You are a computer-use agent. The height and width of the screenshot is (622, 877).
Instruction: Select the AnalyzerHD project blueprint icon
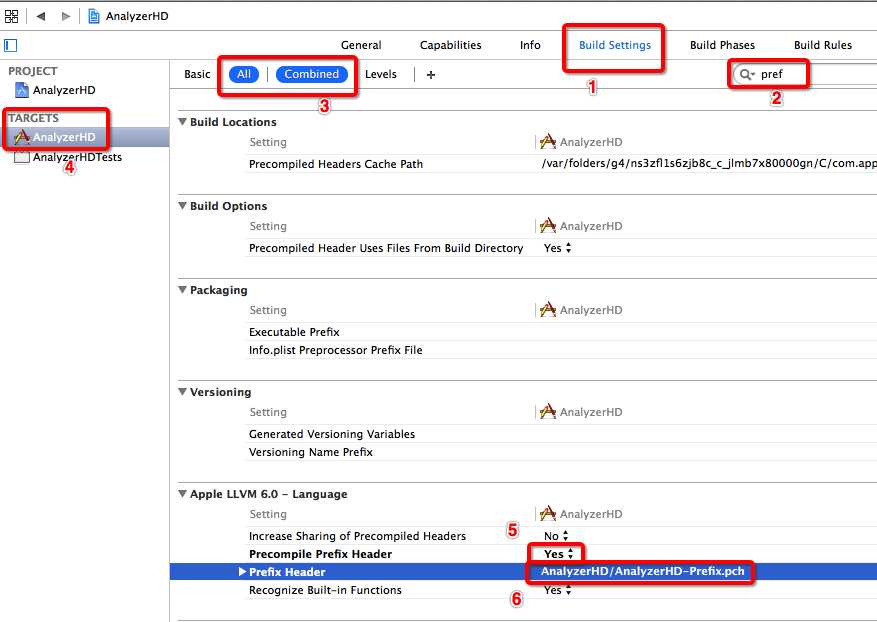(x=22, y=90)
